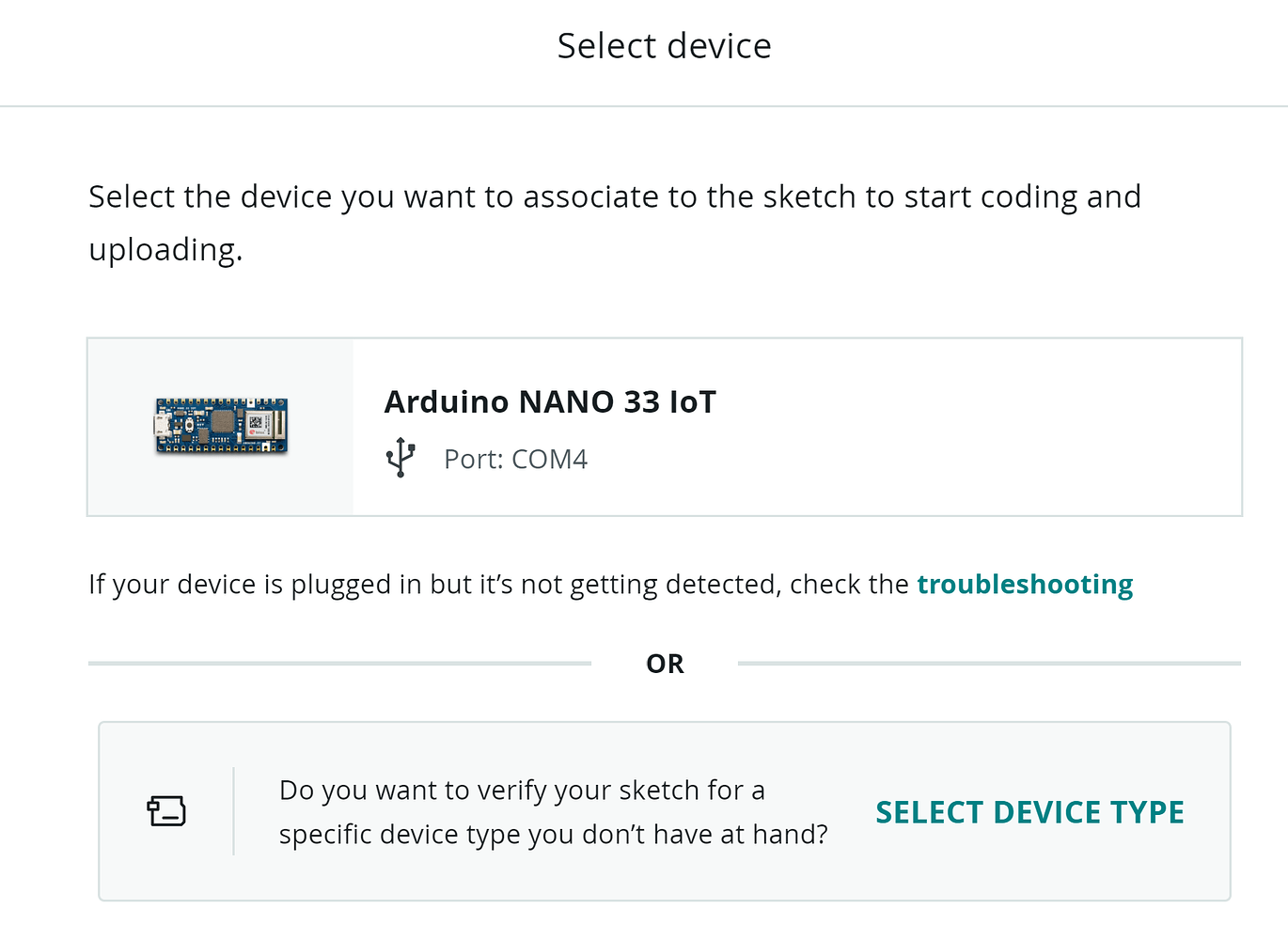Click the USB trident glyph under the device name
Image resolution: width=1288 pixels, height=940 pixels.
[401, 458]
